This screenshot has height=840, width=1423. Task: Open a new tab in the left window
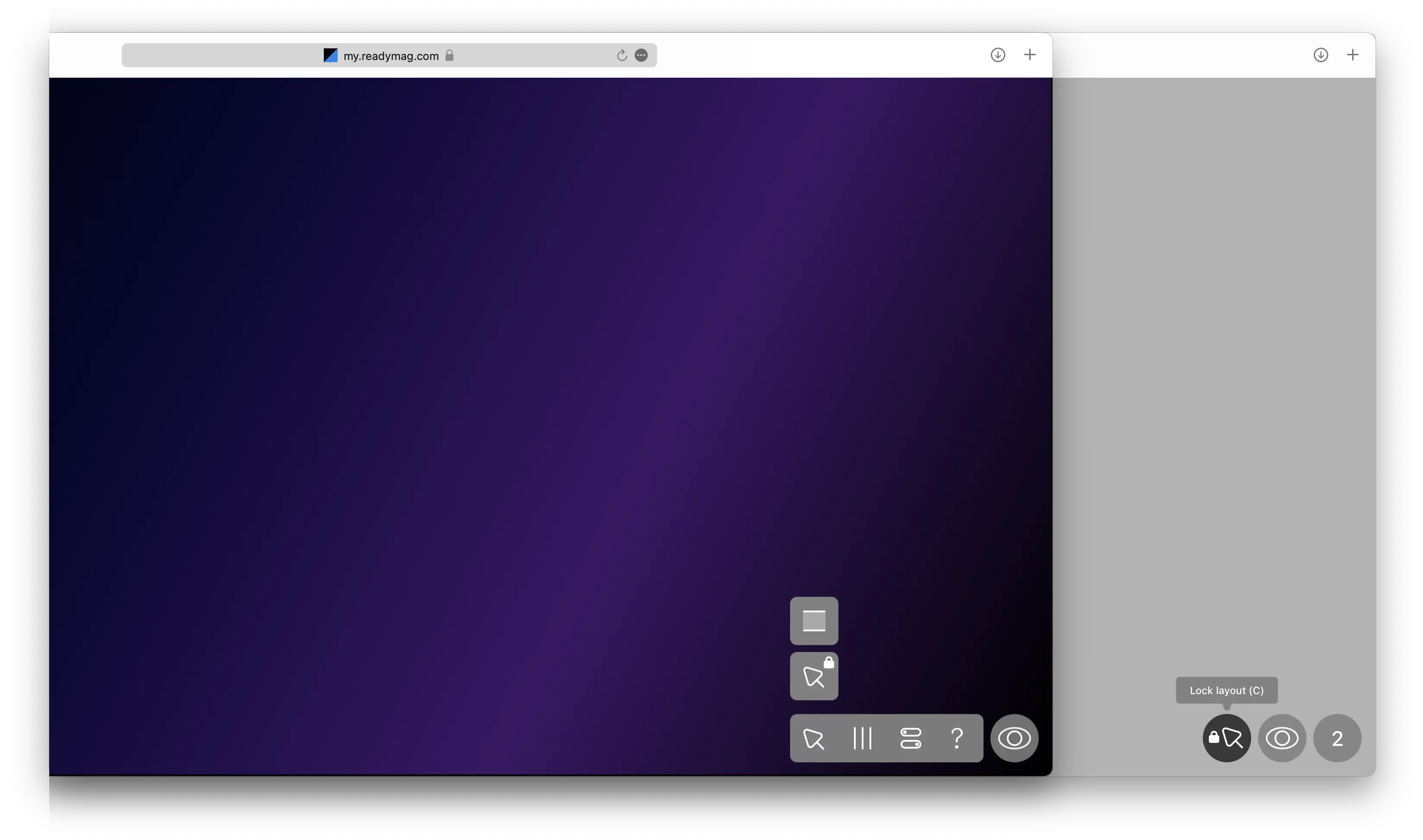[x=1030, y=55]
